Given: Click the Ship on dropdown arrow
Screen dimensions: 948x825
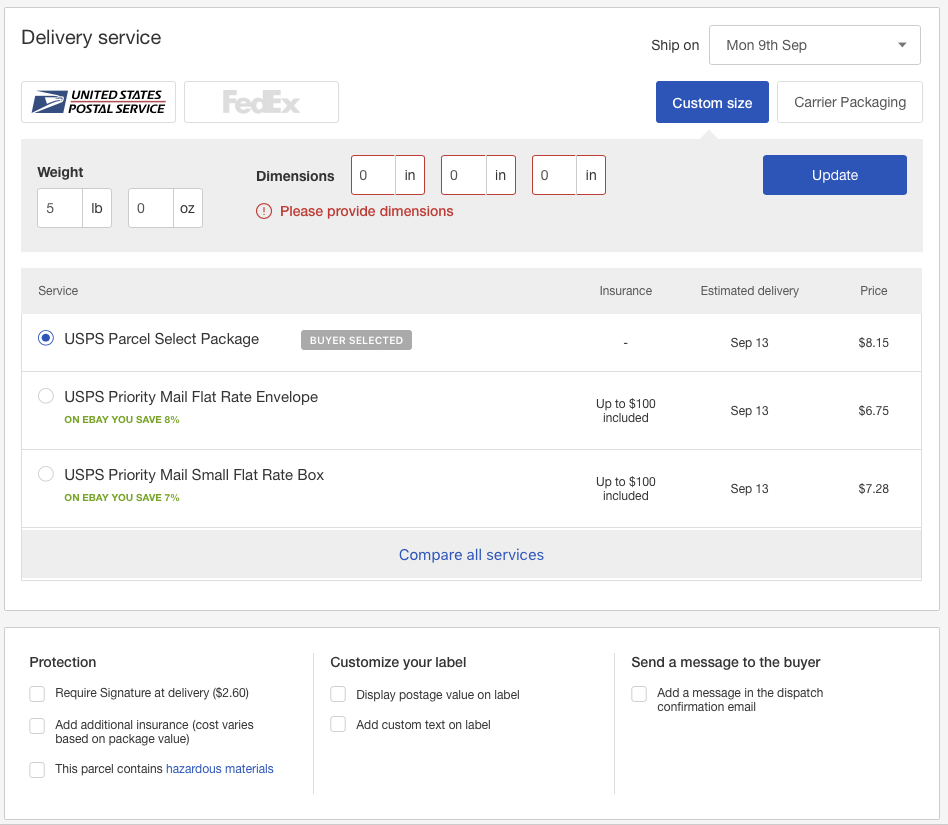Looking at the screenshot, I should point(902,45).
